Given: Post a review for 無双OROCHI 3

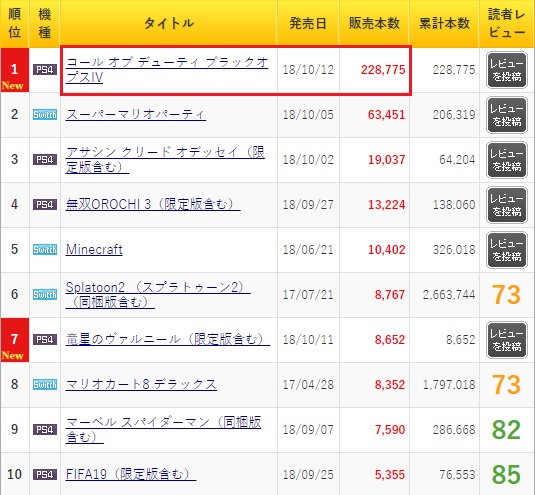Looking at the screenshot, I should (507, 205).
